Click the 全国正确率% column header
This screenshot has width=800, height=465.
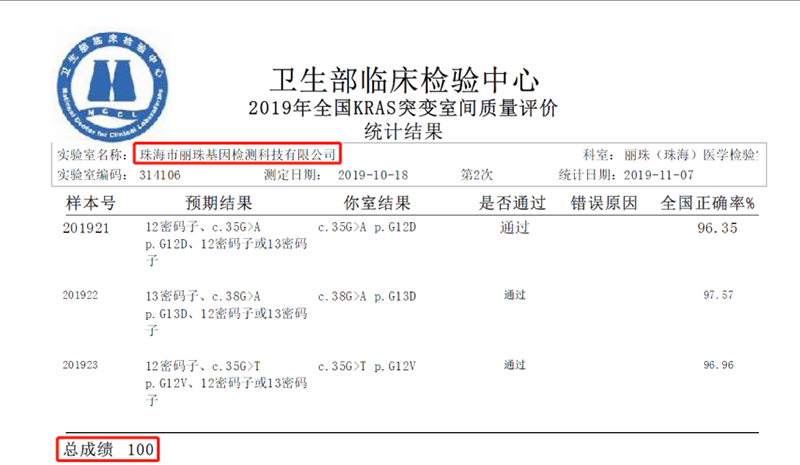click(708, 203)
